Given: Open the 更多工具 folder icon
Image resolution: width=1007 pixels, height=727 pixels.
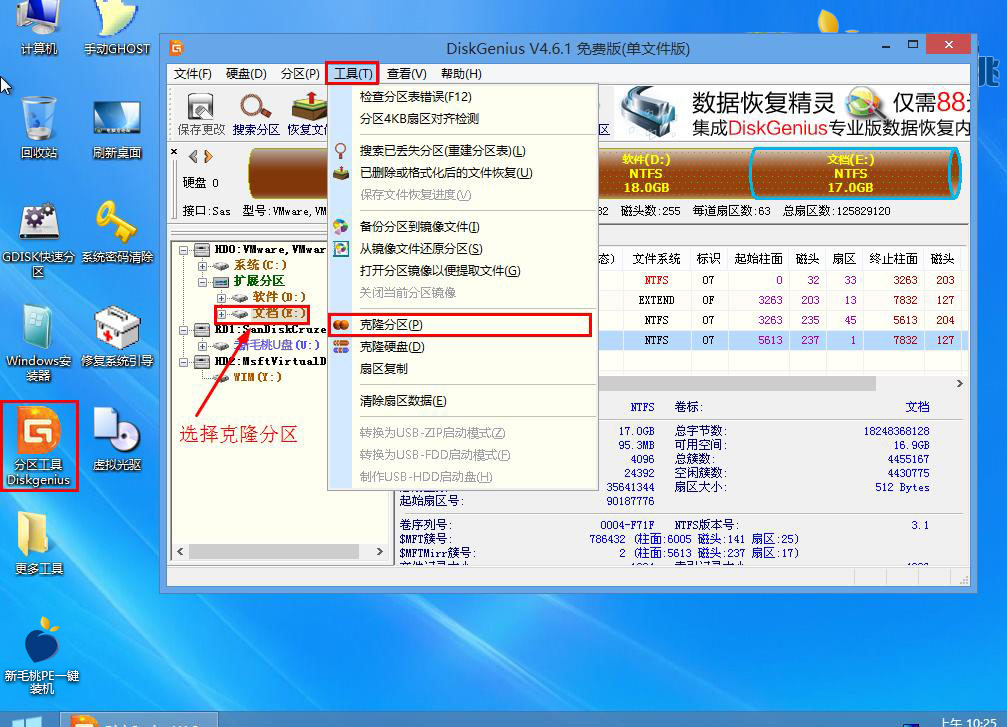Looking at the screenshot, I should 39,543.
